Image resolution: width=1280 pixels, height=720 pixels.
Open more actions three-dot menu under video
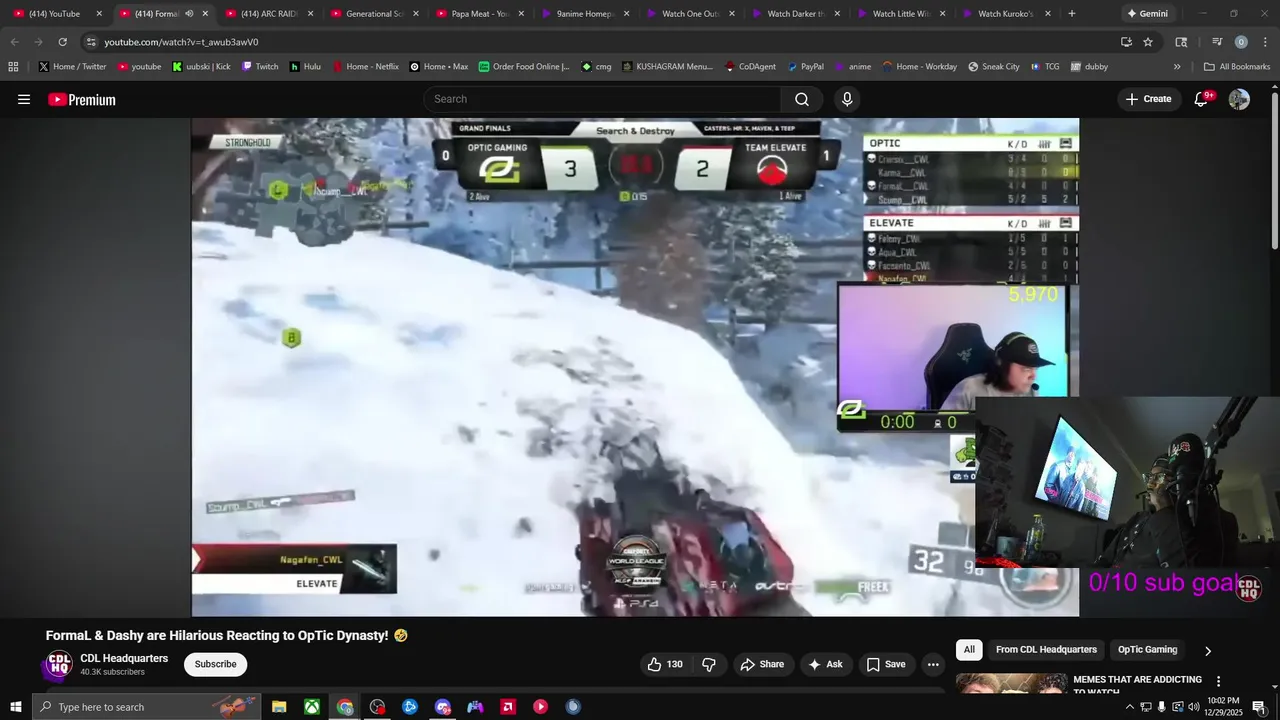[x=933, y=664]
